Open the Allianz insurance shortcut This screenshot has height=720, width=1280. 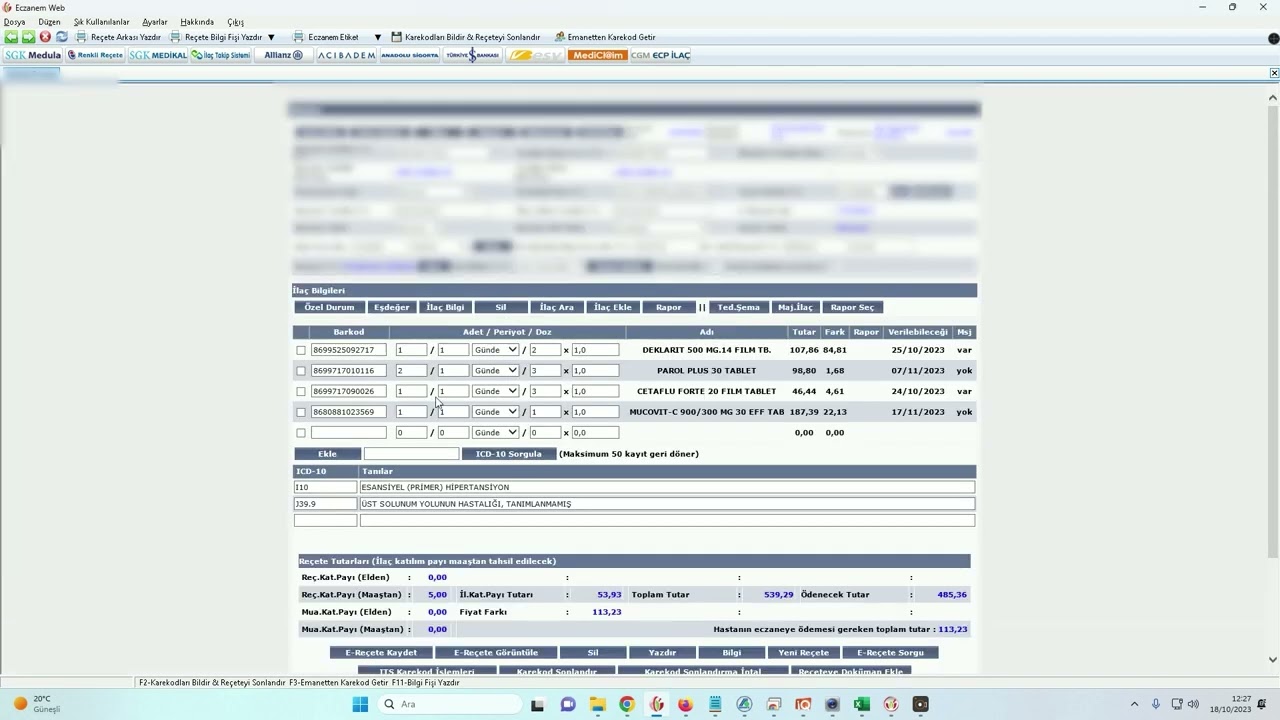tap(284, 55)
